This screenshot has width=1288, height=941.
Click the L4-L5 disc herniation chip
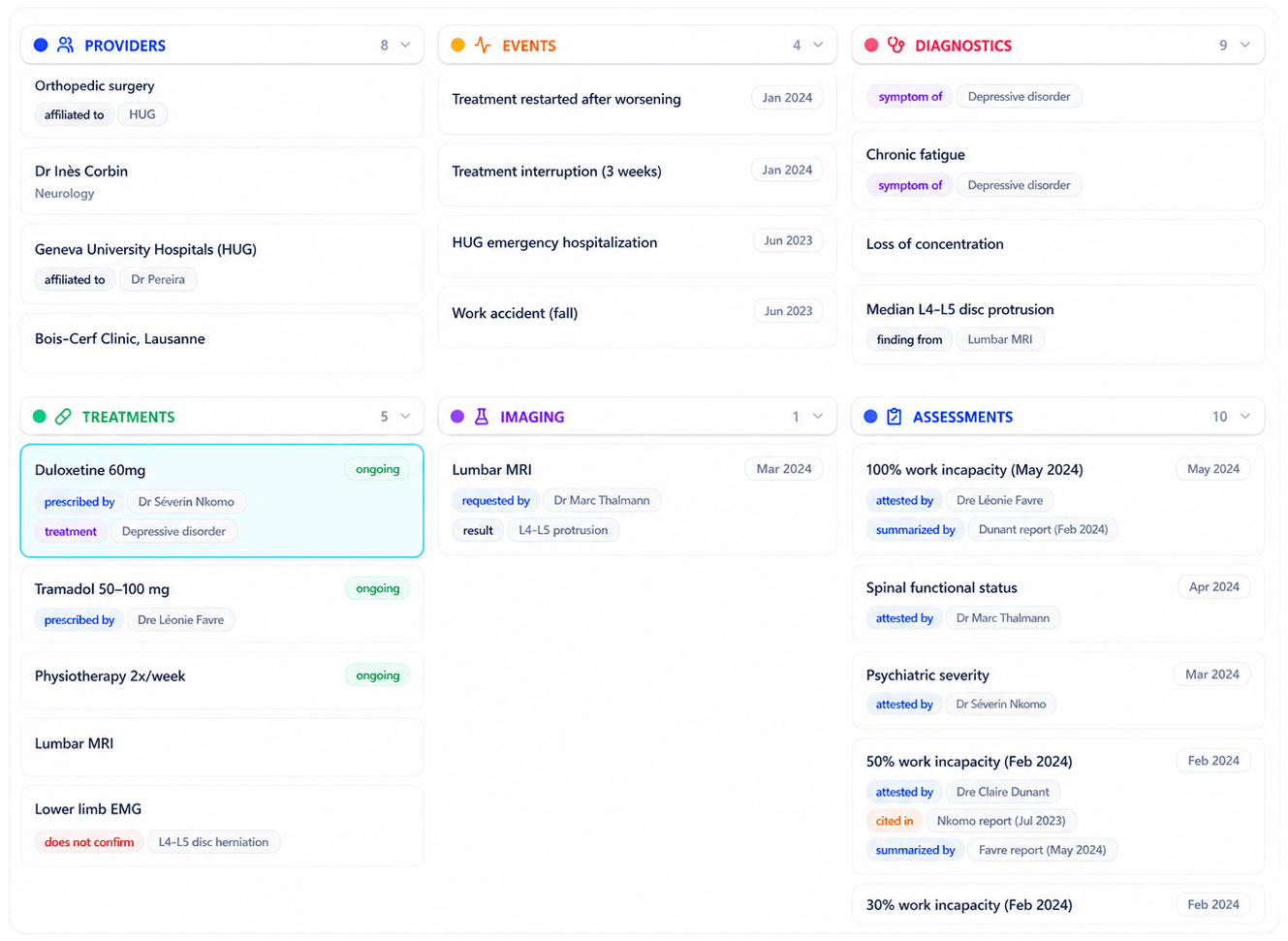(213, 842)
